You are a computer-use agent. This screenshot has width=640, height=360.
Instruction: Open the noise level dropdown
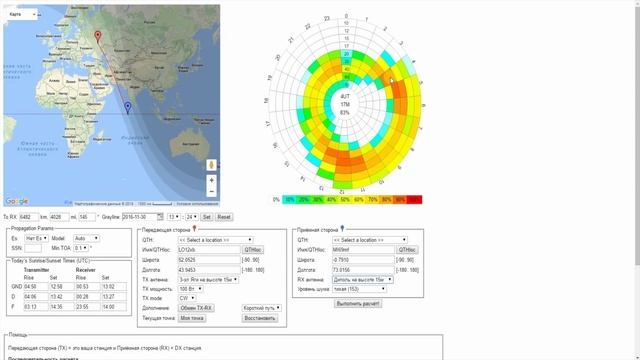click(359, 289)
